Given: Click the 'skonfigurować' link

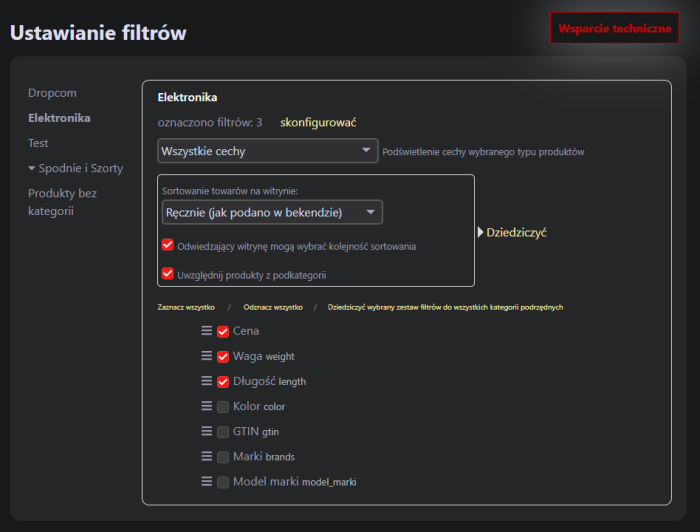Looking at the screenshot, I should (x=318, y=122).
